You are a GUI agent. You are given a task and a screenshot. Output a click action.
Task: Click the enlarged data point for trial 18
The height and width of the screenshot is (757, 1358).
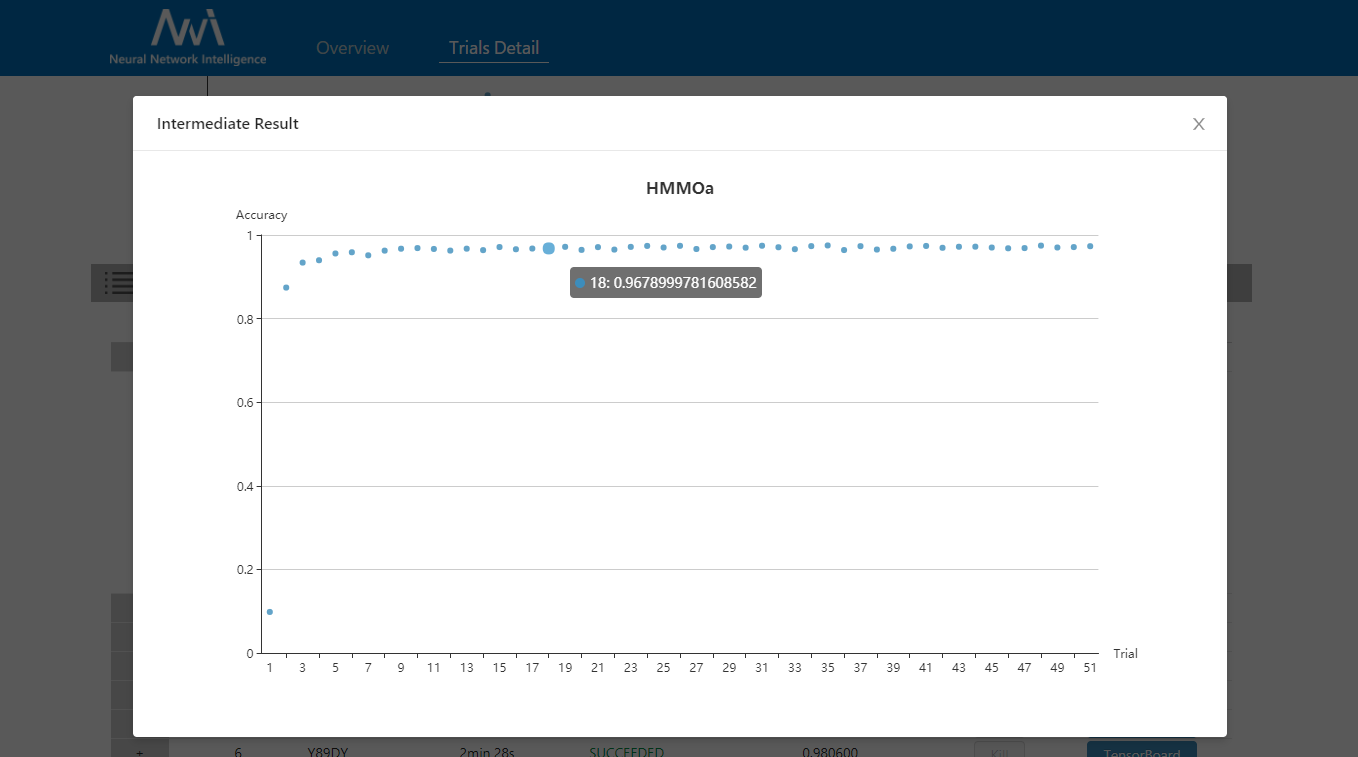click(x=548, y=248)
